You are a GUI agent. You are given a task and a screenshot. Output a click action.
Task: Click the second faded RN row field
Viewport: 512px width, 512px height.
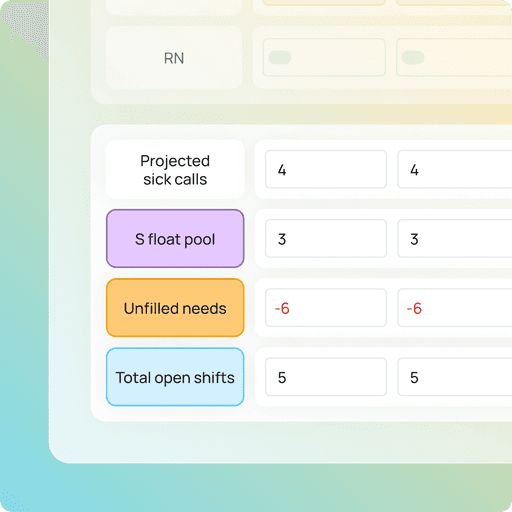(x=454, y=57)
